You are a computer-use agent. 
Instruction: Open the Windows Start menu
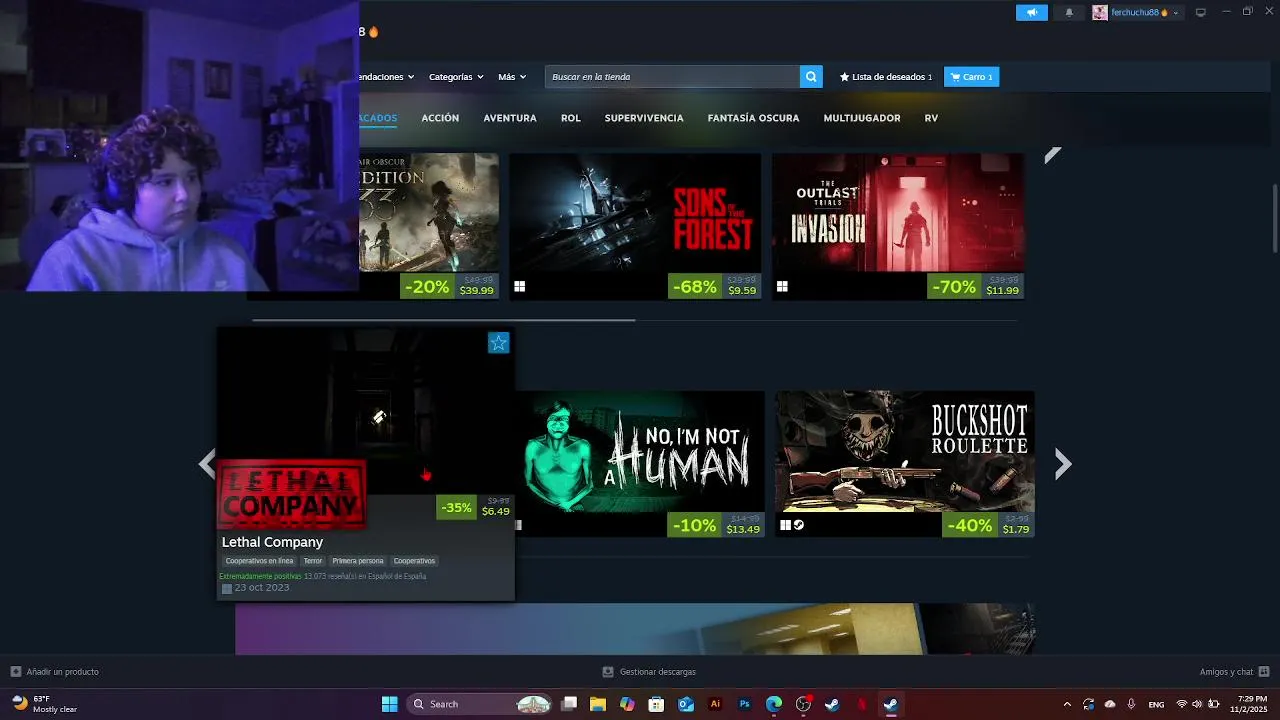pyautogui.click(x=389, y=704)
